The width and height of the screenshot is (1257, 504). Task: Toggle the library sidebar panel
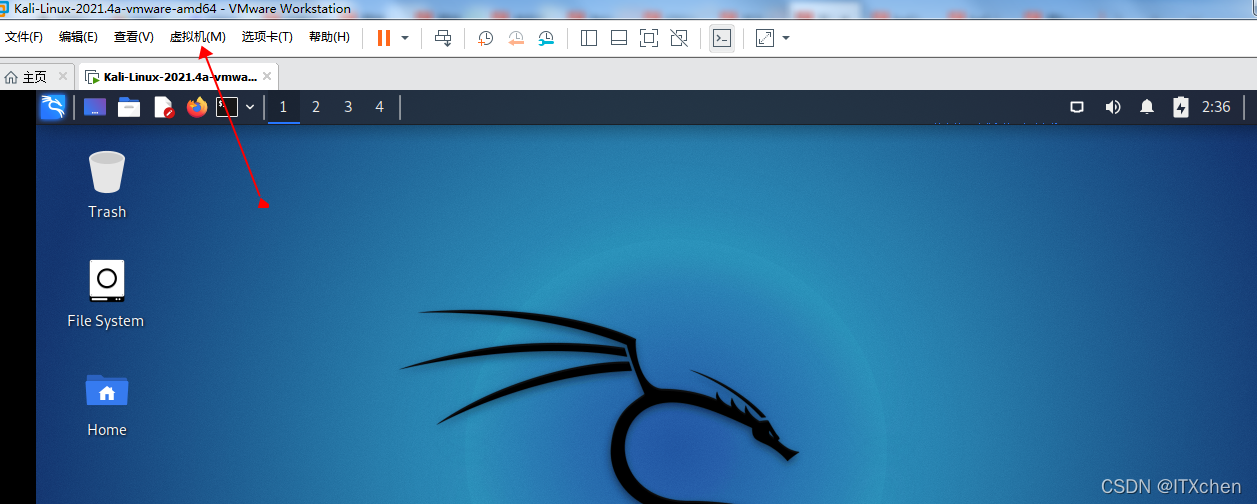[x=589, y=38]
